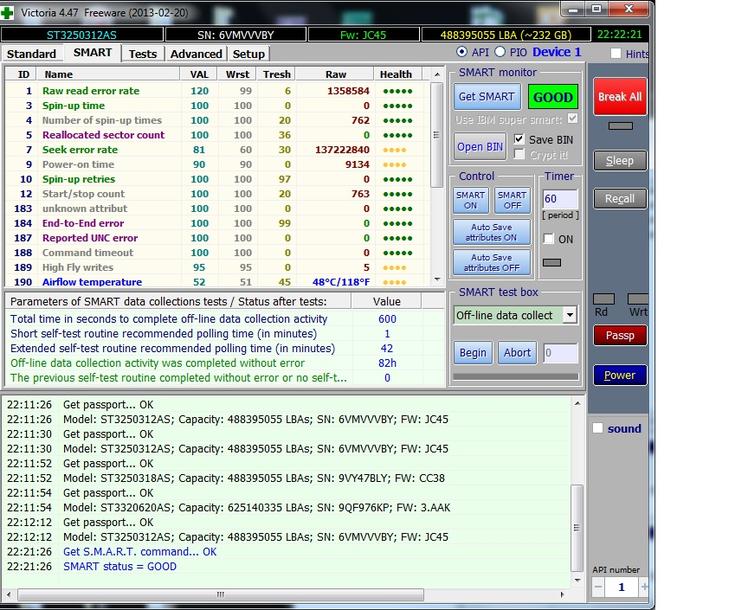Click the SMART test progress bar
This screenshot has height=610, width=748.
click(515, 377)
